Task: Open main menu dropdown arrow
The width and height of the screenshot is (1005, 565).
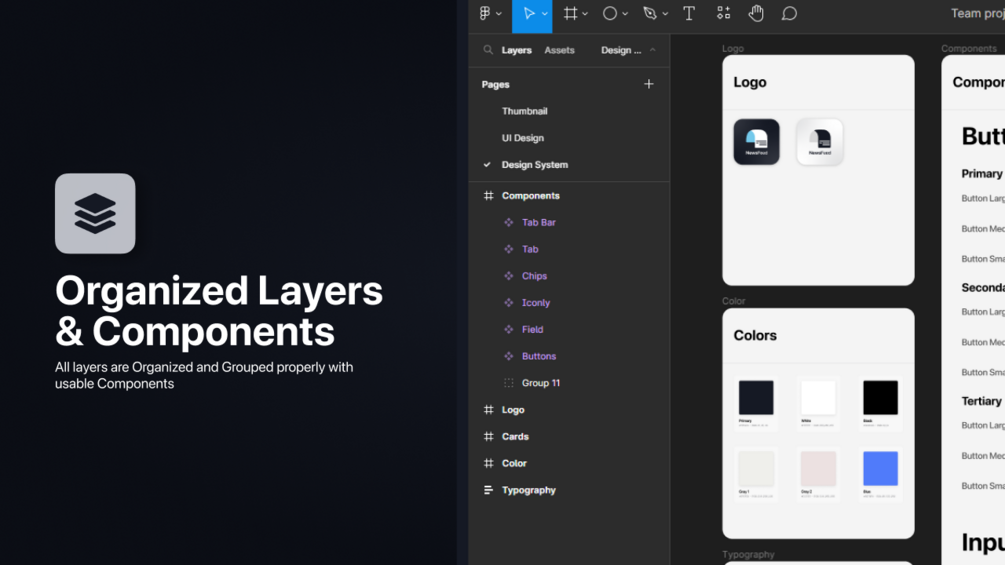Action: (x=499, y=14)
